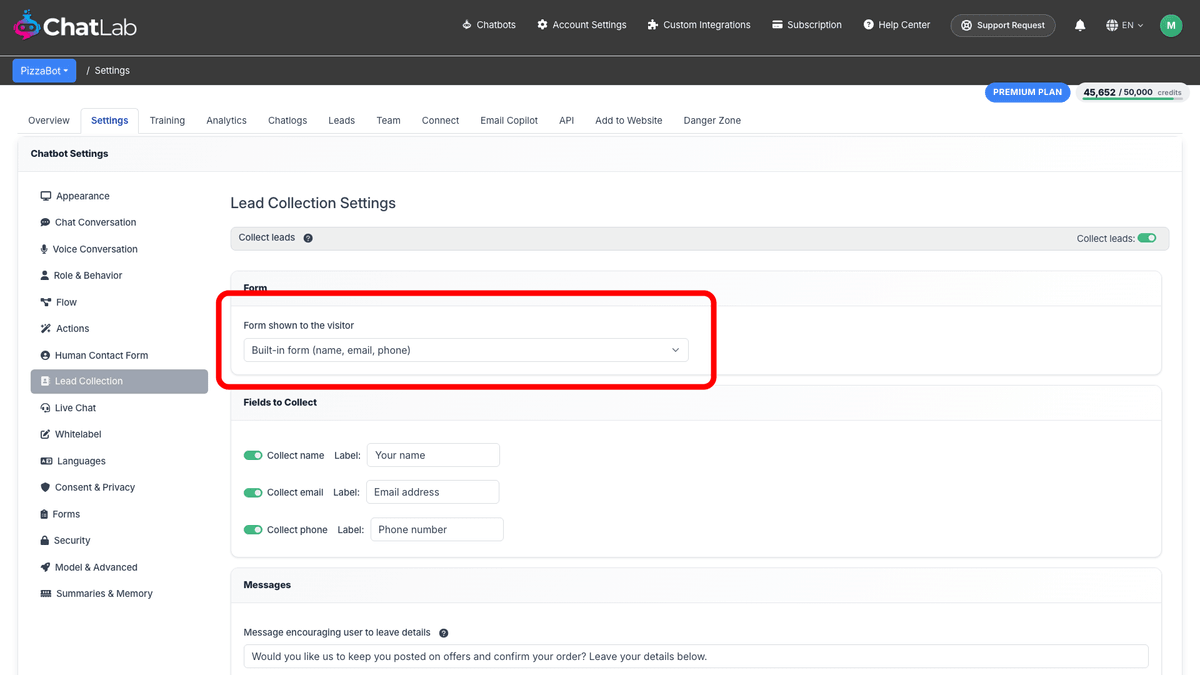
Task: Click the Your name label field
Action: click(x=433, y=455)
